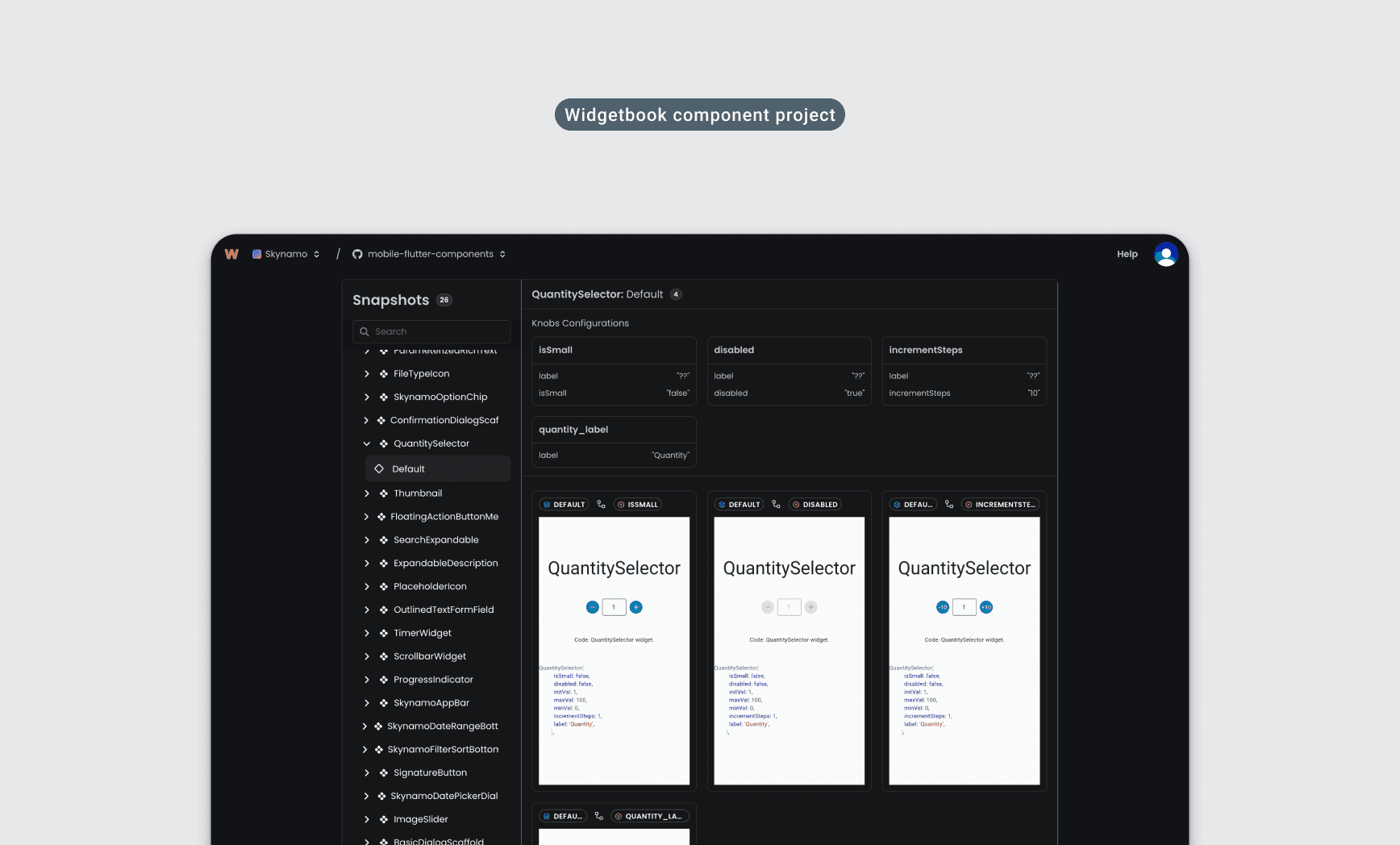Select the SignatureButton tree item
Screen dimensions: 1400x845
pos(430,772)
